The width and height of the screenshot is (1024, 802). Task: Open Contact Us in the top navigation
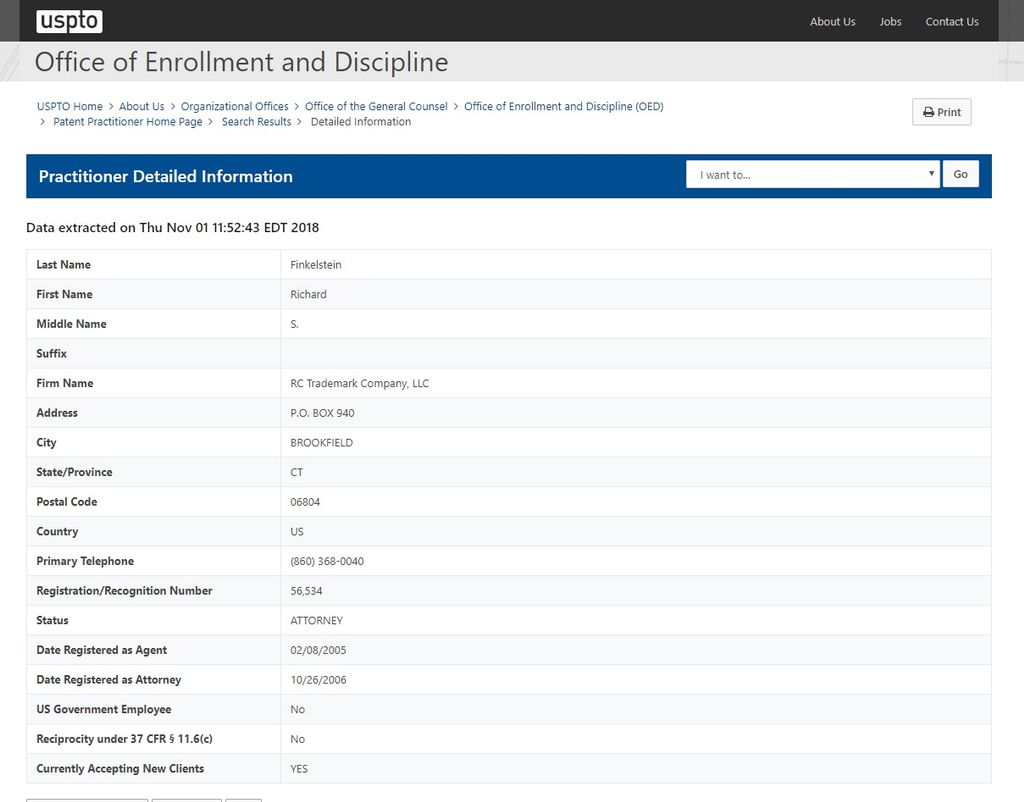[x=951, y=22]
